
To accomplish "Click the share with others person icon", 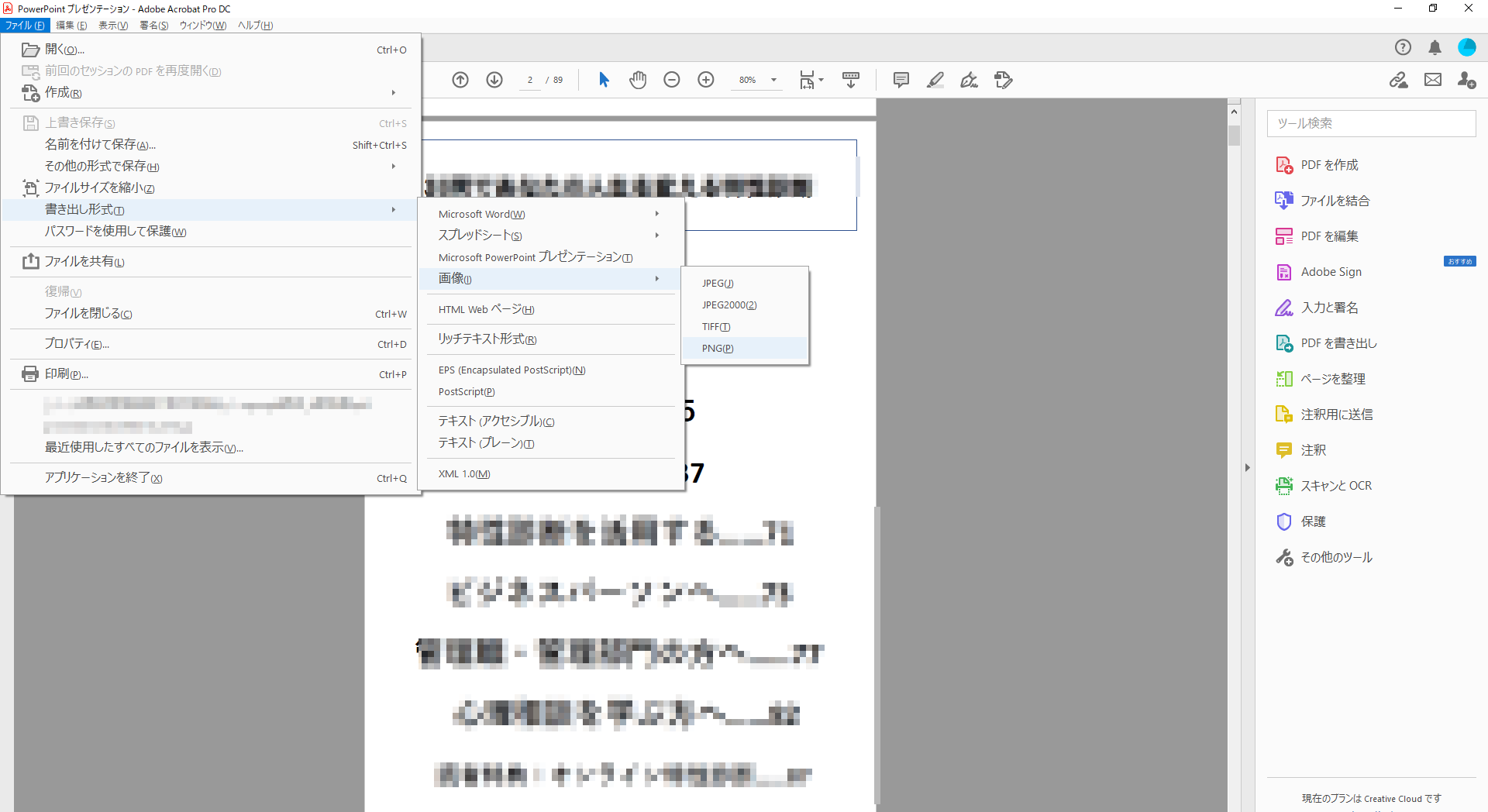I will [x=1466, y=80].
